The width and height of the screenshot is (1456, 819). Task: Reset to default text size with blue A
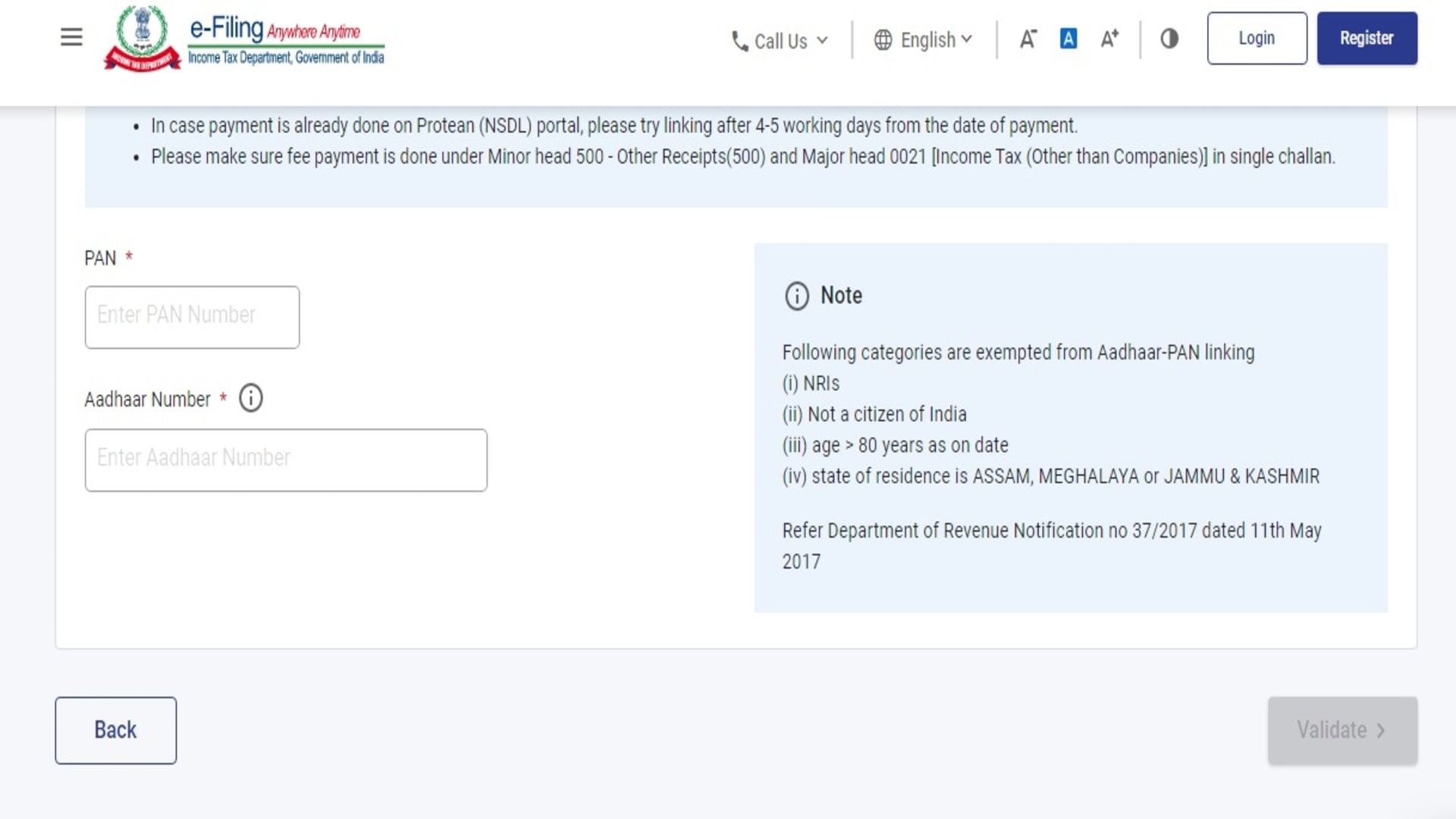point(1068,39)
